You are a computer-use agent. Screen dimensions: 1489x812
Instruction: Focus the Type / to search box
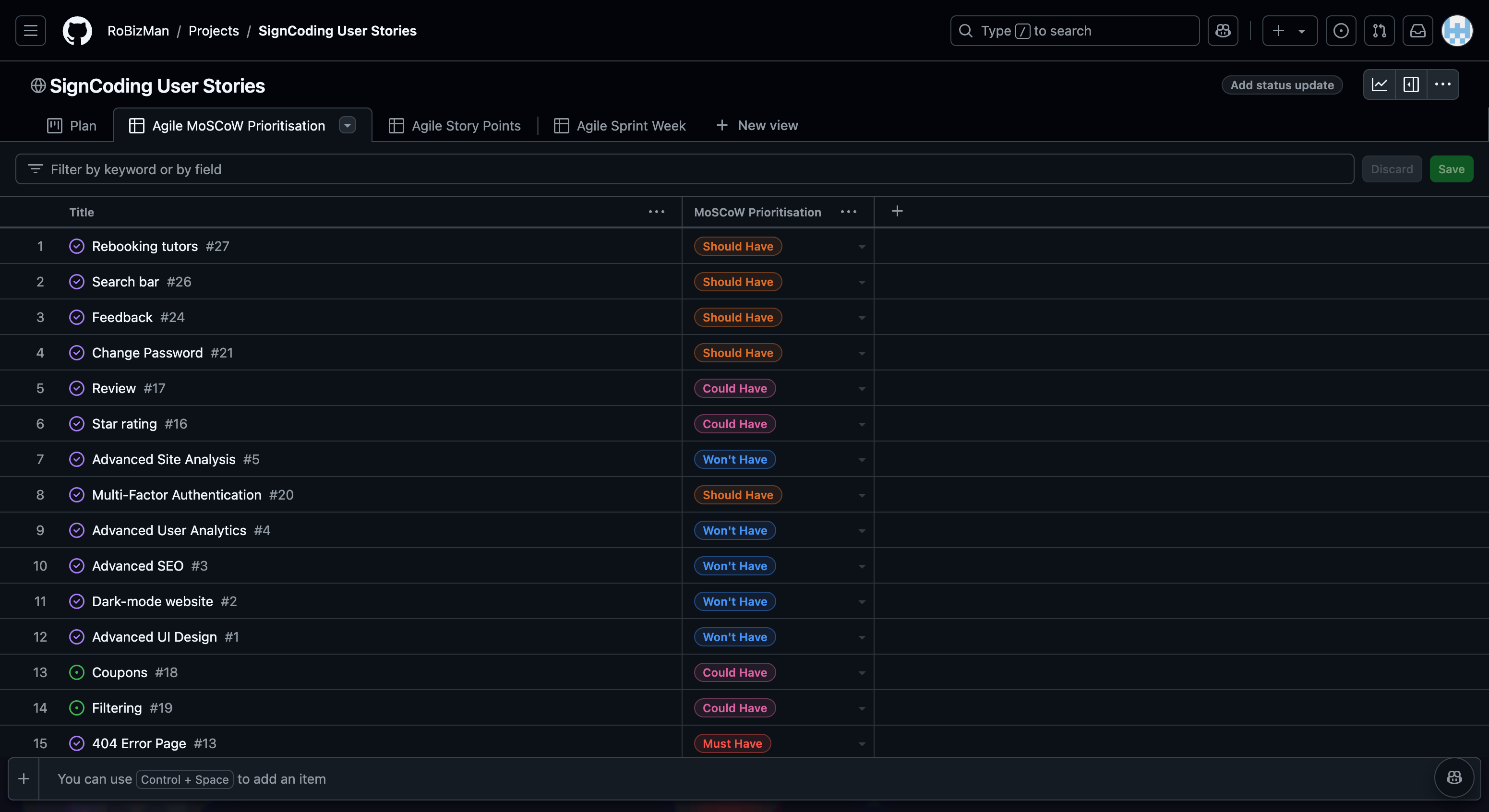1075,31
